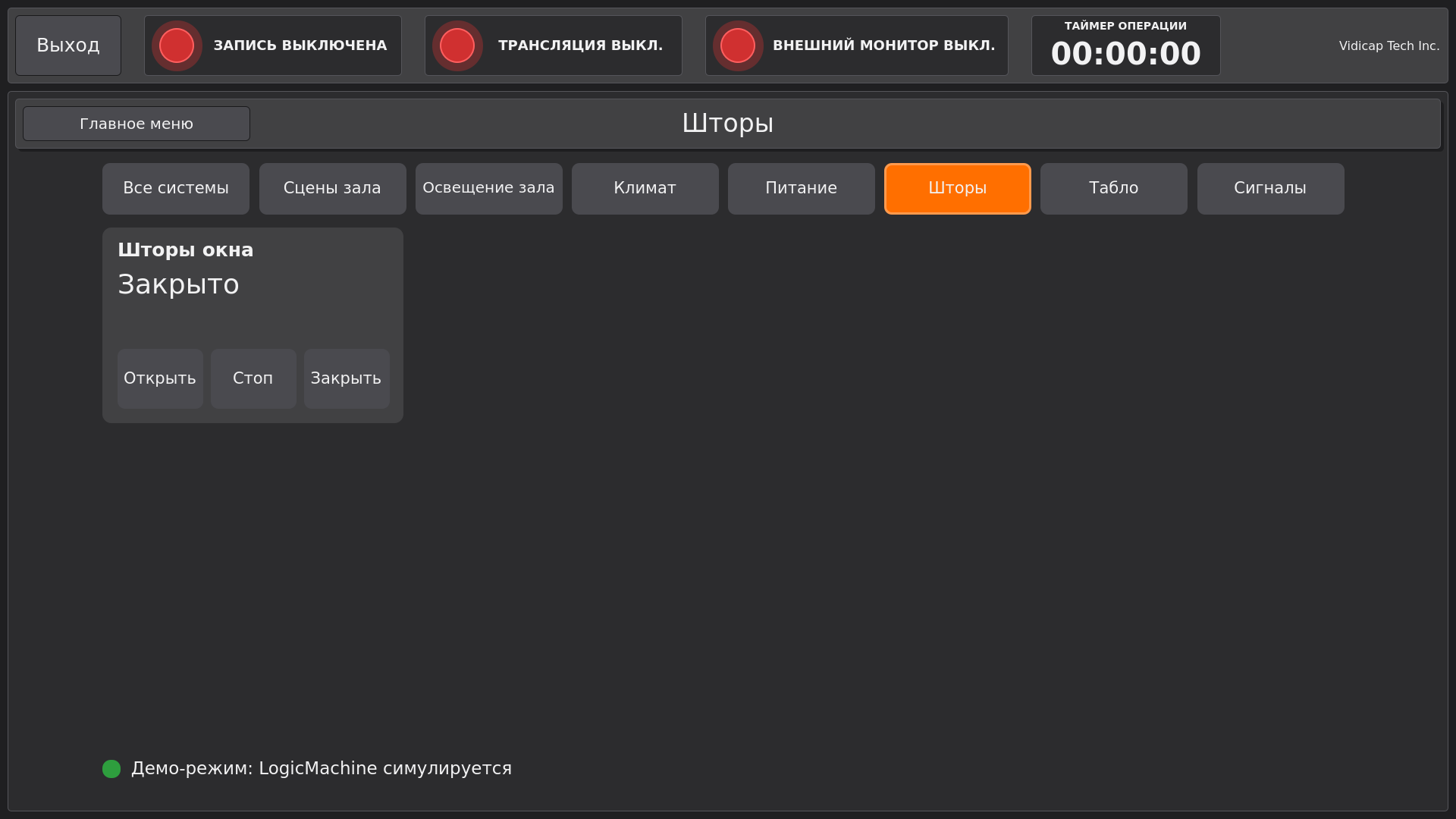1456x819 pixels.
Task: Click Открыть to open window curtains
Action: pyautogui.click(x=160, y=379)
